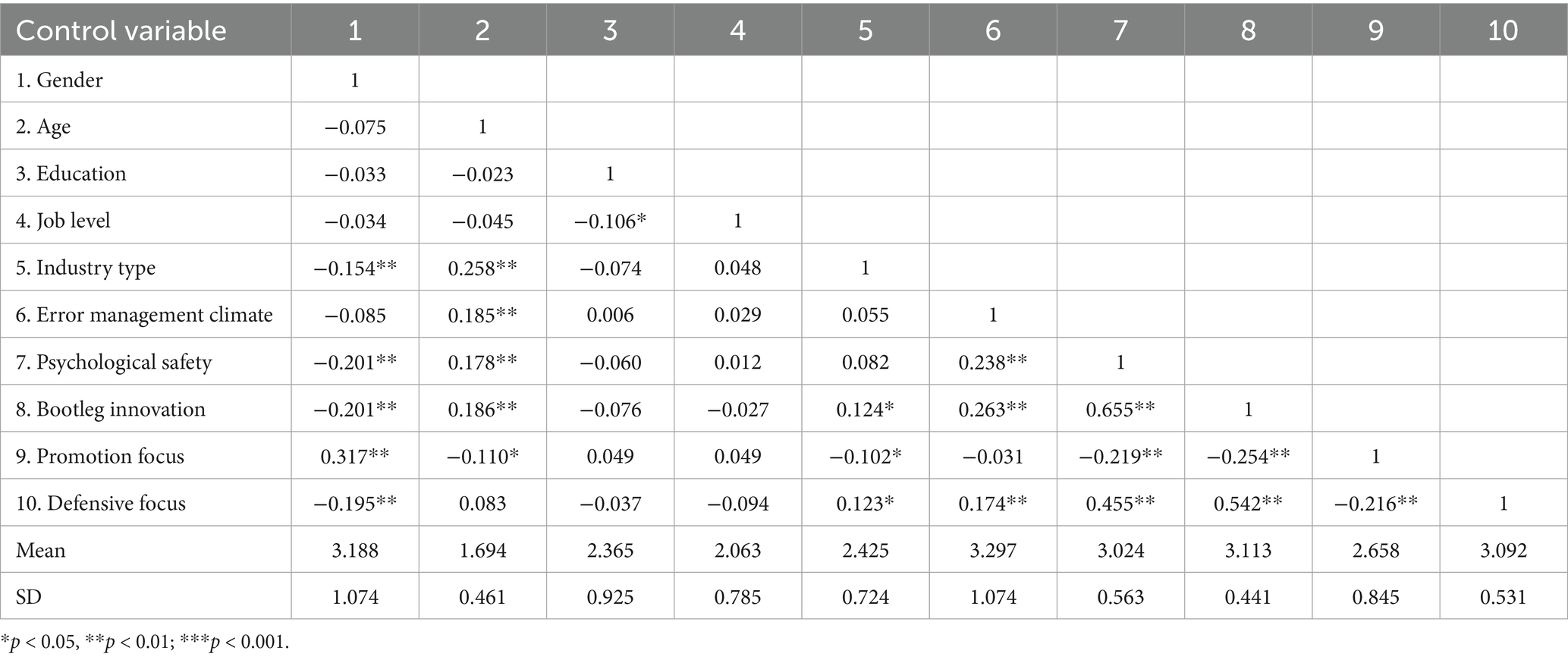Click the −0.106* correlation value
The width and height of the screenshot is (1568, 660).
coord(610,221)
